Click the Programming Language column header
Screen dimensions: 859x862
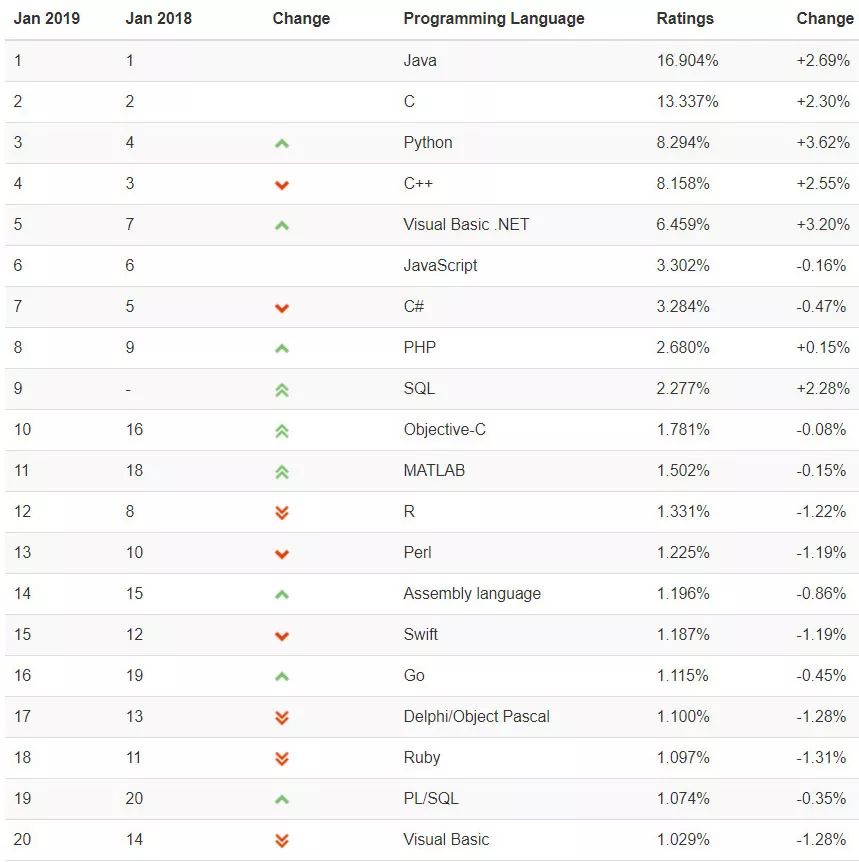pos(494,18)
